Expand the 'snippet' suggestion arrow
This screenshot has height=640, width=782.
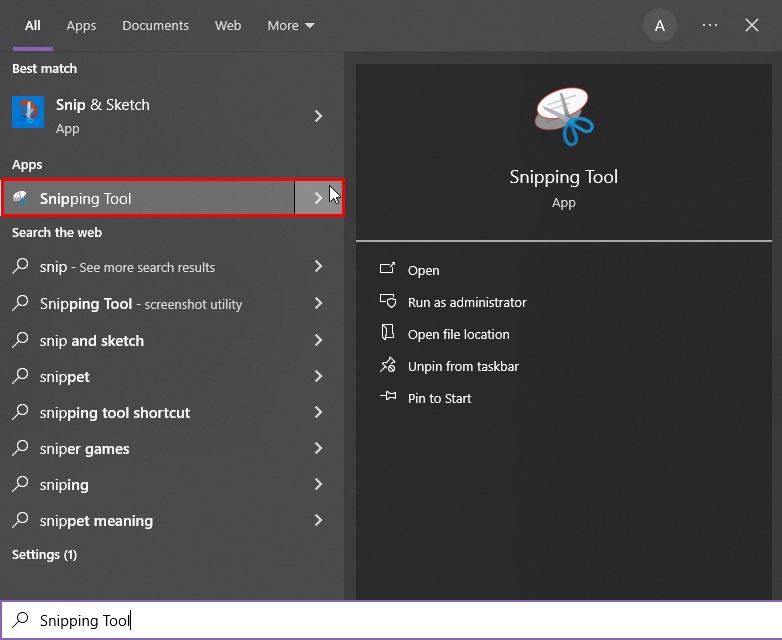[x=318, y=376]
